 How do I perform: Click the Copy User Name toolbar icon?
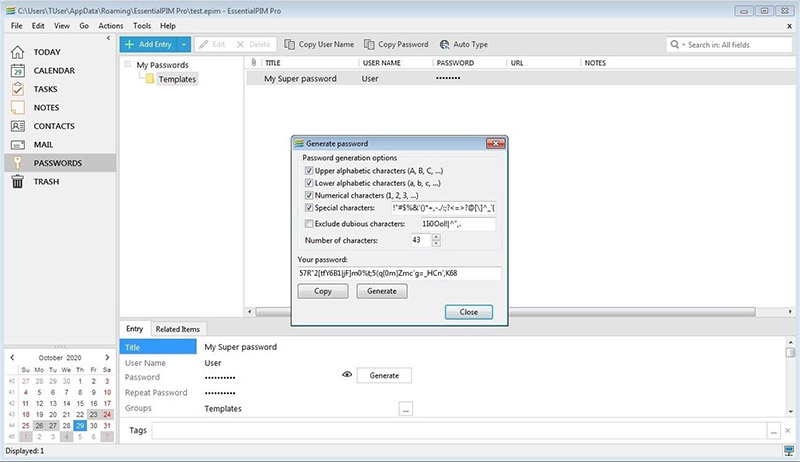289,44
